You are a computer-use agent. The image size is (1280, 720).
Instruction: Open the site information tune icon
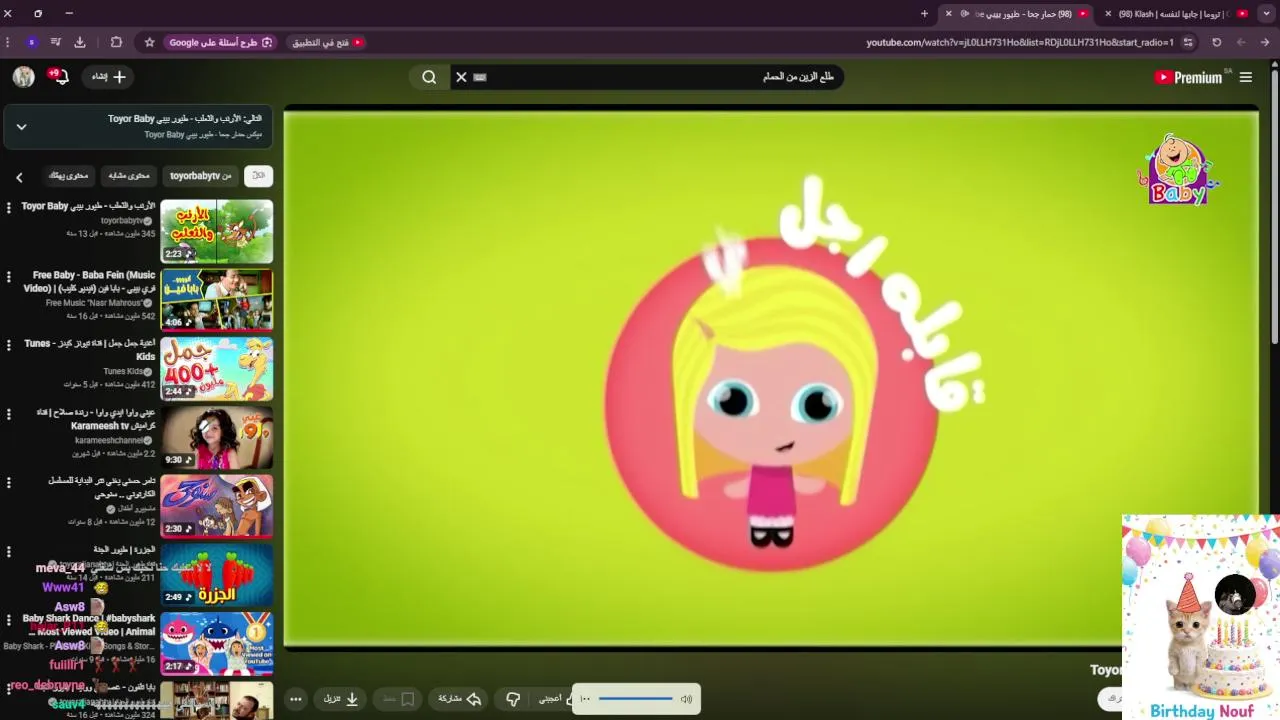(1188, 42)
